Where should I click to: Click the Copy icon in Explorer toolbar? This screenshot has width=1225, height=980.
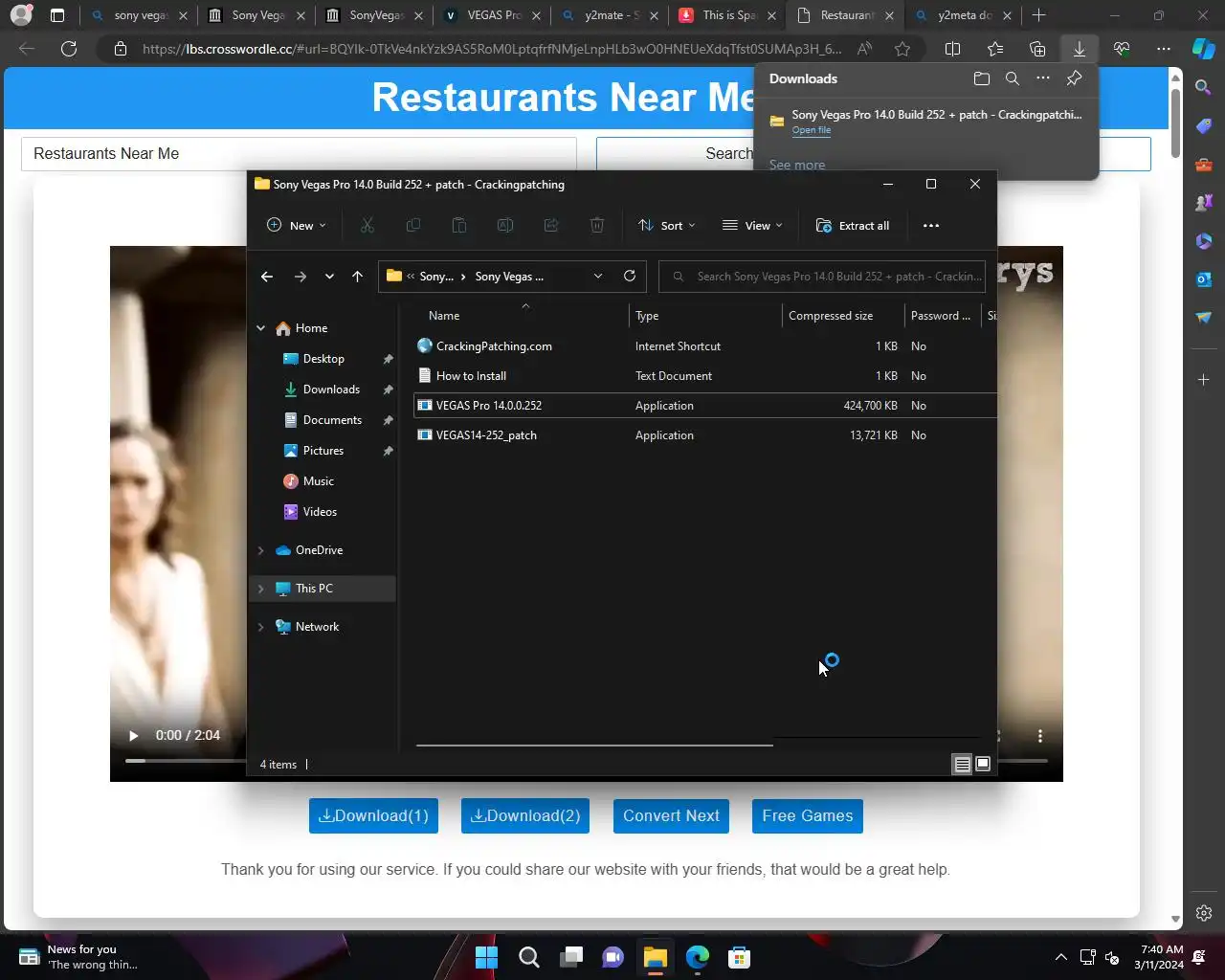(413, 226)
